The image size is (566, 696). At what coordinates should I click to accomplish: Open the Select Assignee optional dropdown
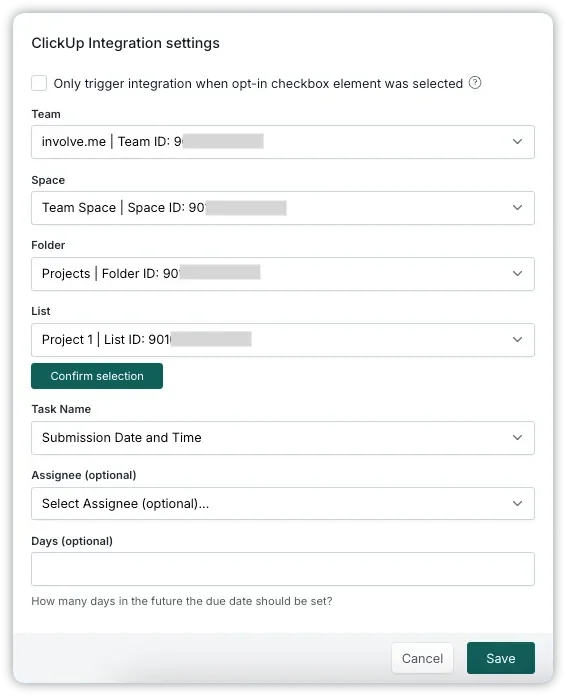pyautogui.click(x=283, y=503)
